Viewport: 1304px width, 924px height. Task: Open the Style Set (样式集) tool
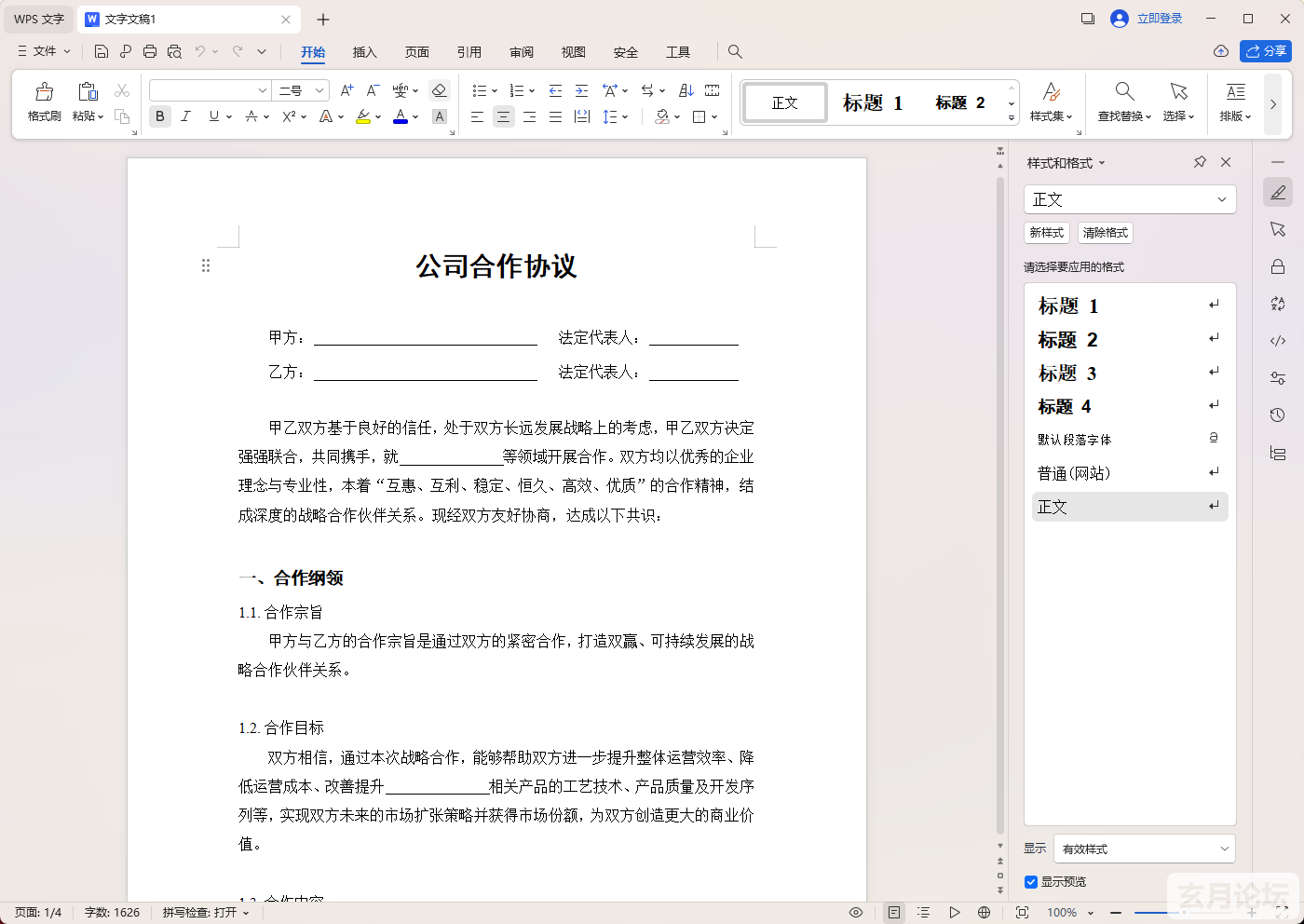pos(1052,102)
